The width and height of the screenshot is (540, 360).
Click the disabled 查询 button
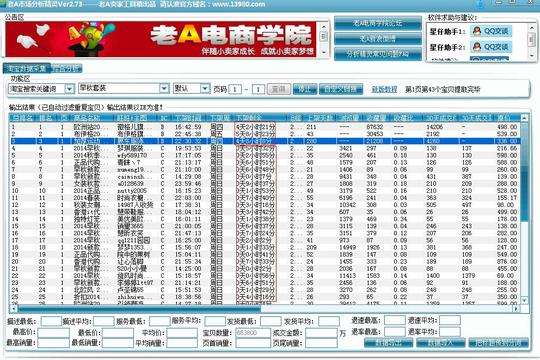tap(279, 89)
